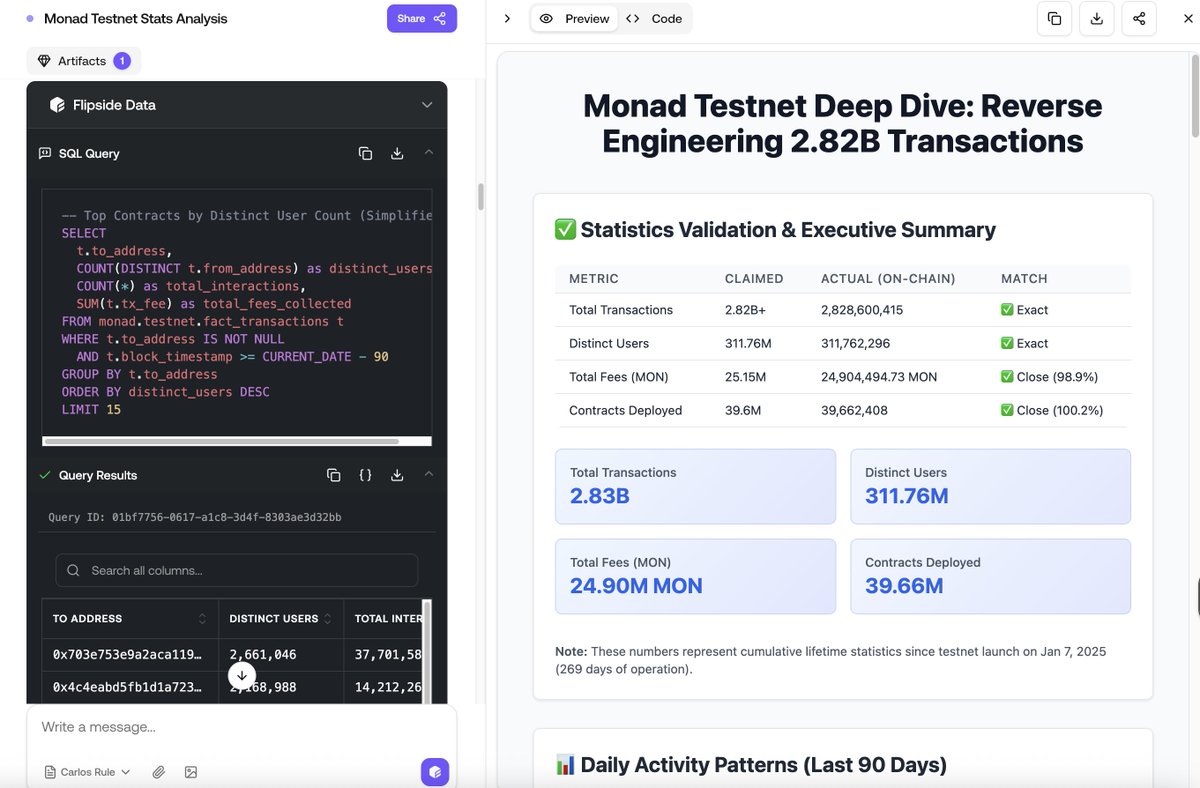Viewport: 1200px width, 788px height.
Task: Click the Total Transactions 2.83B card
Action: click(695, 486)
